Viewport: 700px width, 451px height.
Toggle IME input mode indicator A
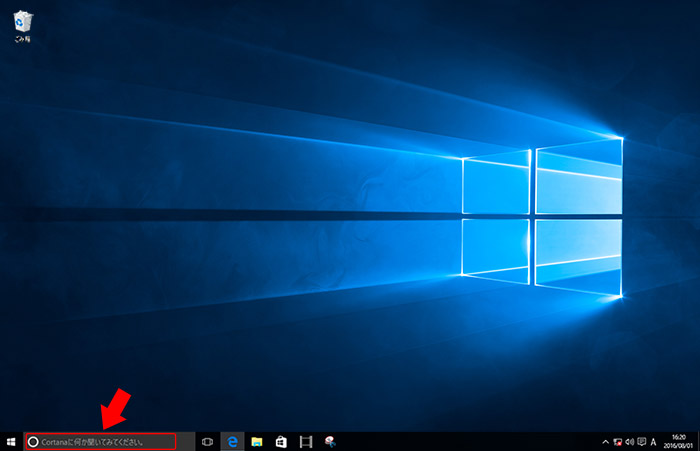(654, 442)
